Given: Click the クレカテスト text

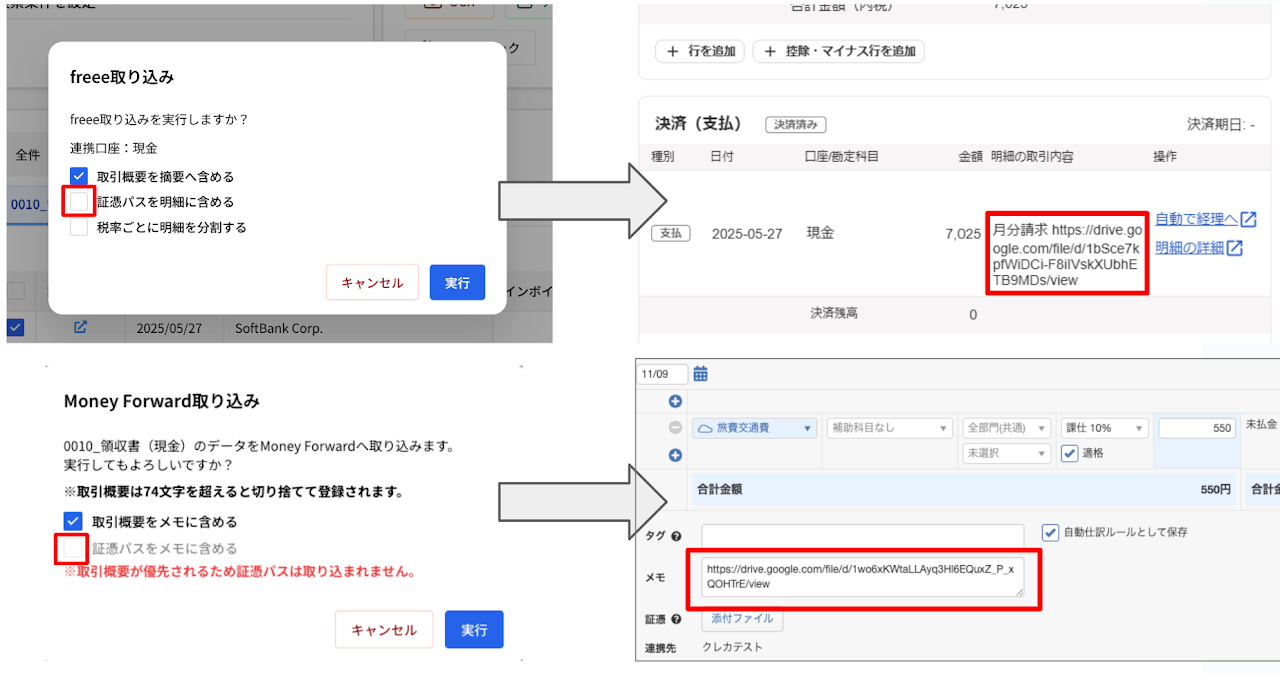Looking at the screenshot, I should pos(732,647).
